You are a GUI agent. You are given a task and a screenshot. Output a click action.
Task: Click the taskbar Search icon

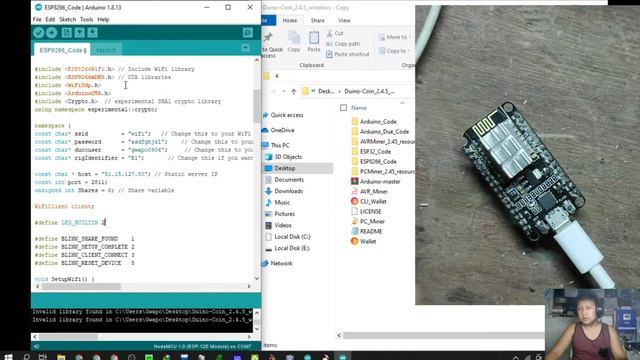(x=27, y=357)
